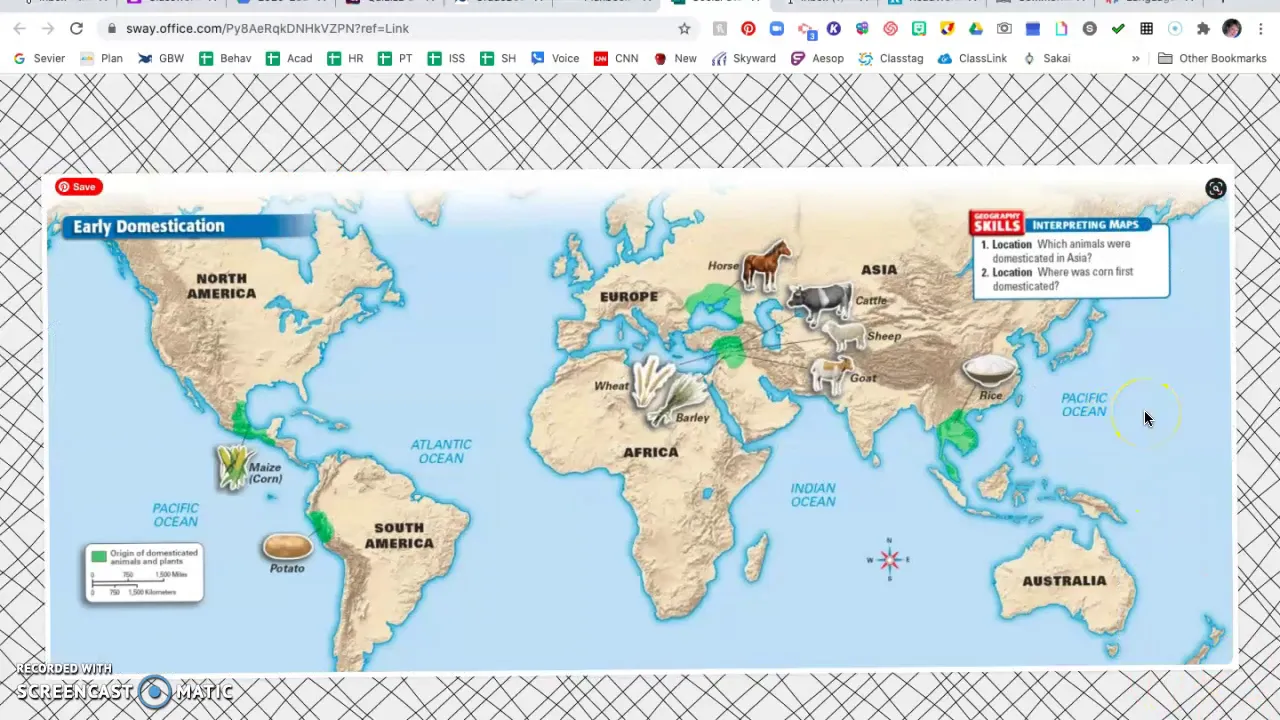The height and width of the screenshot is (720, 1280).
Task: Click the browser back arrow
Action: (20, 29)
